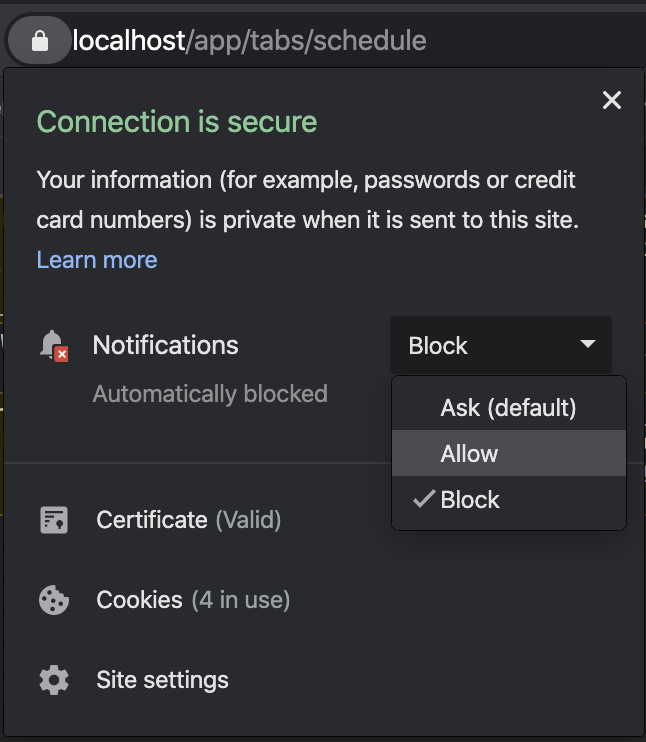The height and width of the screenshot is (742, 646).
Task: Click the checkmark next to Block
Action: 424,499
